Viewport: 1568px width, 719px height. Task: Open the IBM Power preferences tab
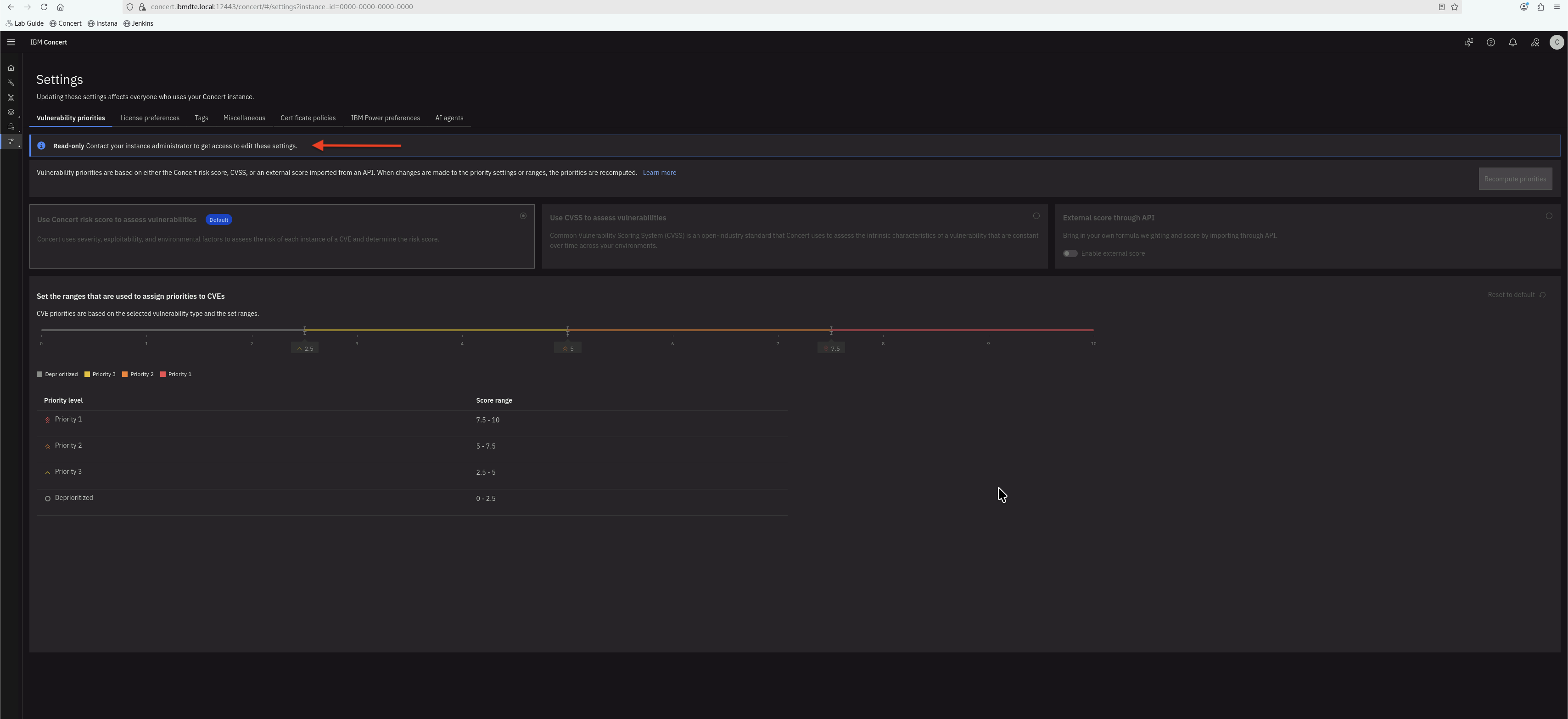click(x=385, y=118)
